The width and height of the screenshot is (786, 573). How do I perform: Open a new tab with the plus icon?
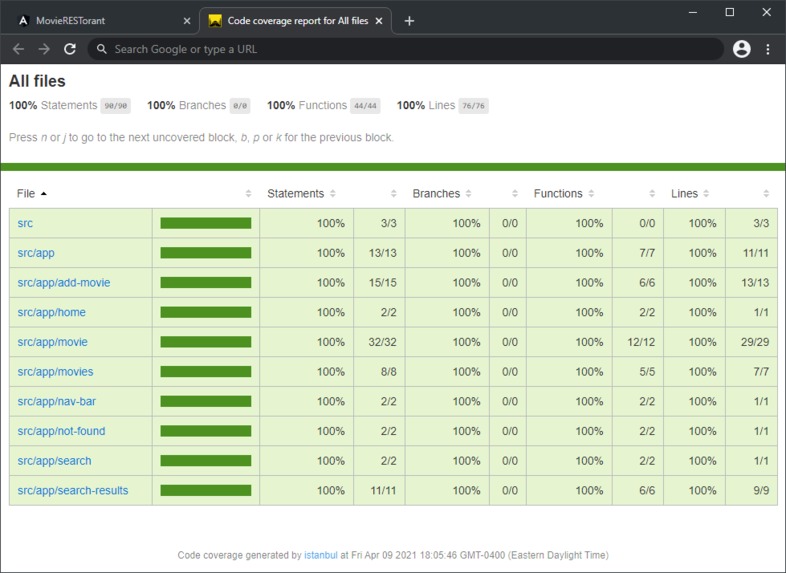pos(409,21)
